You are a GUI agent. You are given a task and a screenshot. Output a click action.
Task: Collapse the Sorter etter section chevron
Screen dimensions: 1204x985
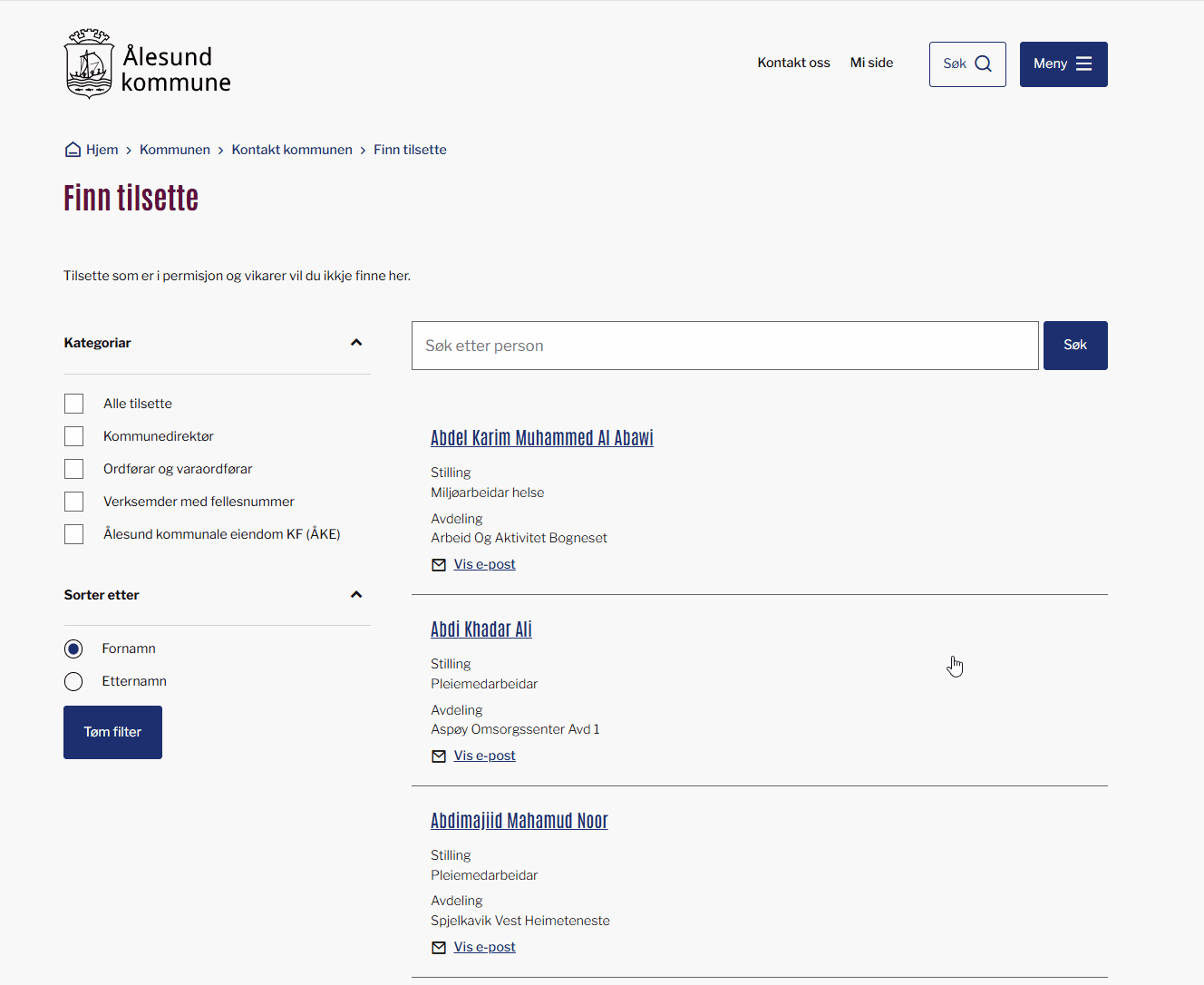pyautogui.click(x=356, y=595)
